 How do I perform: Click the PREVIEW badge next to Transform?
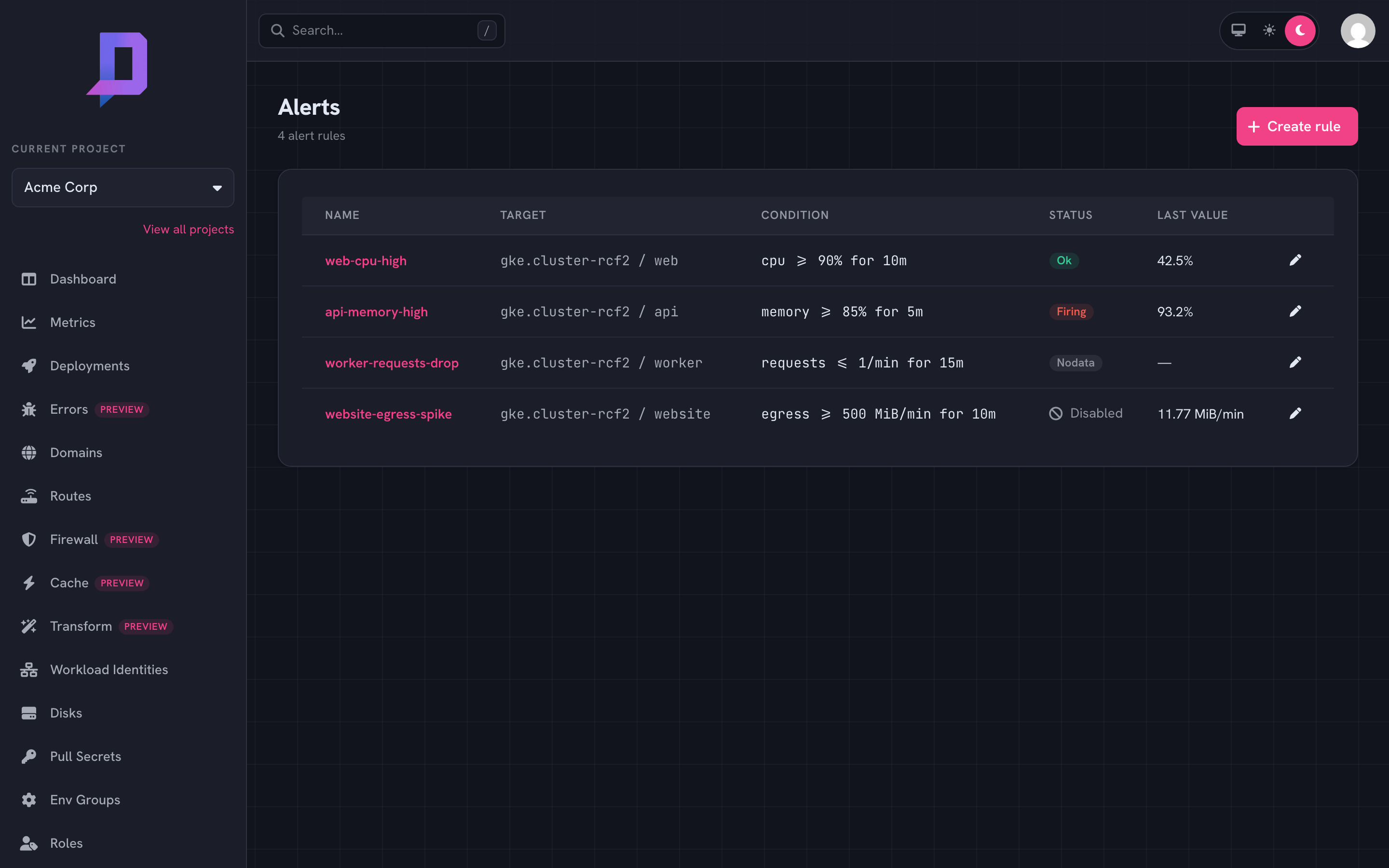(x=146, y=626)
